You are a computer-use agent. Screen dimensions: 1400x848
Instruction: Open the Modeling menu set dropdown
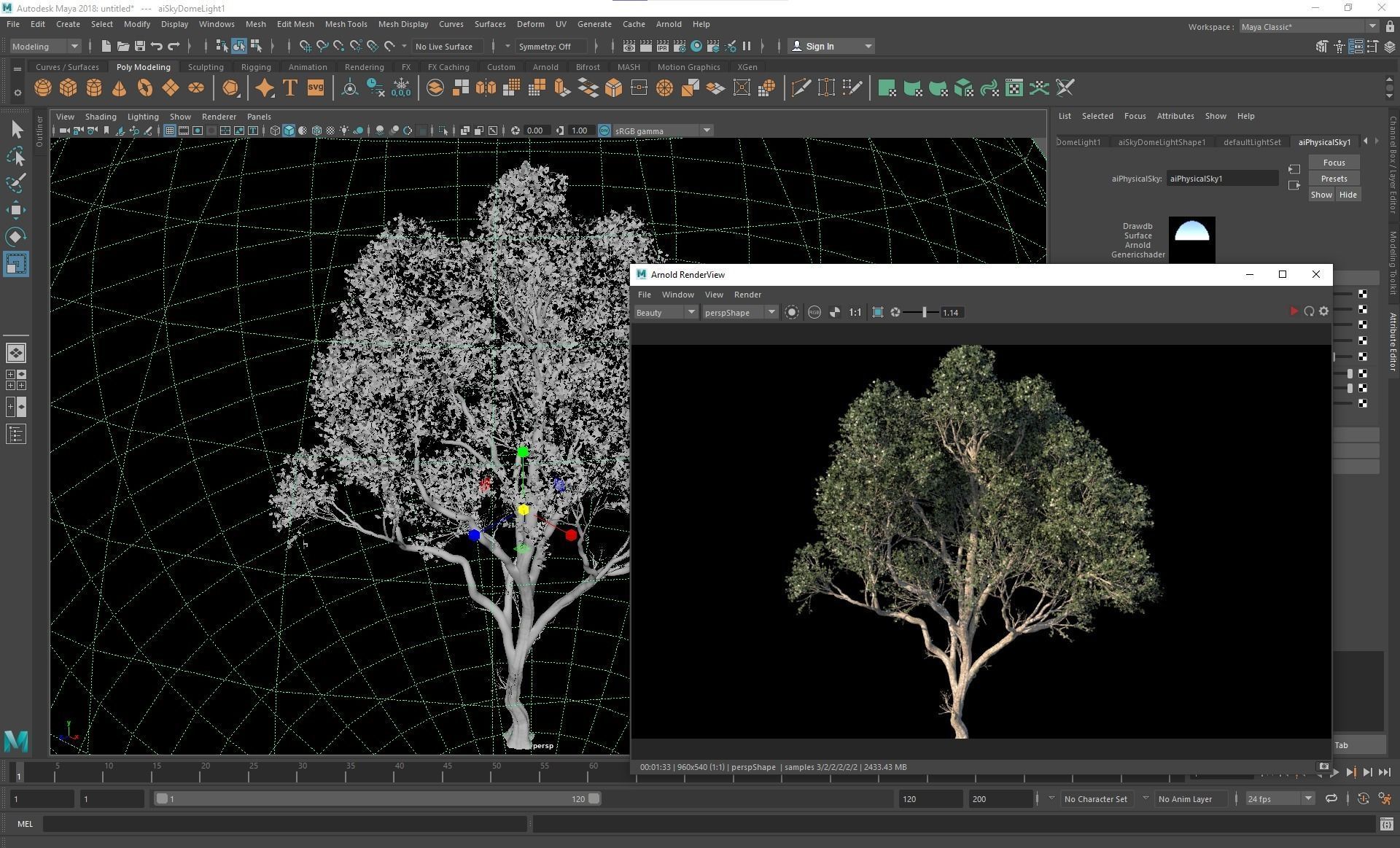(45, 46)
